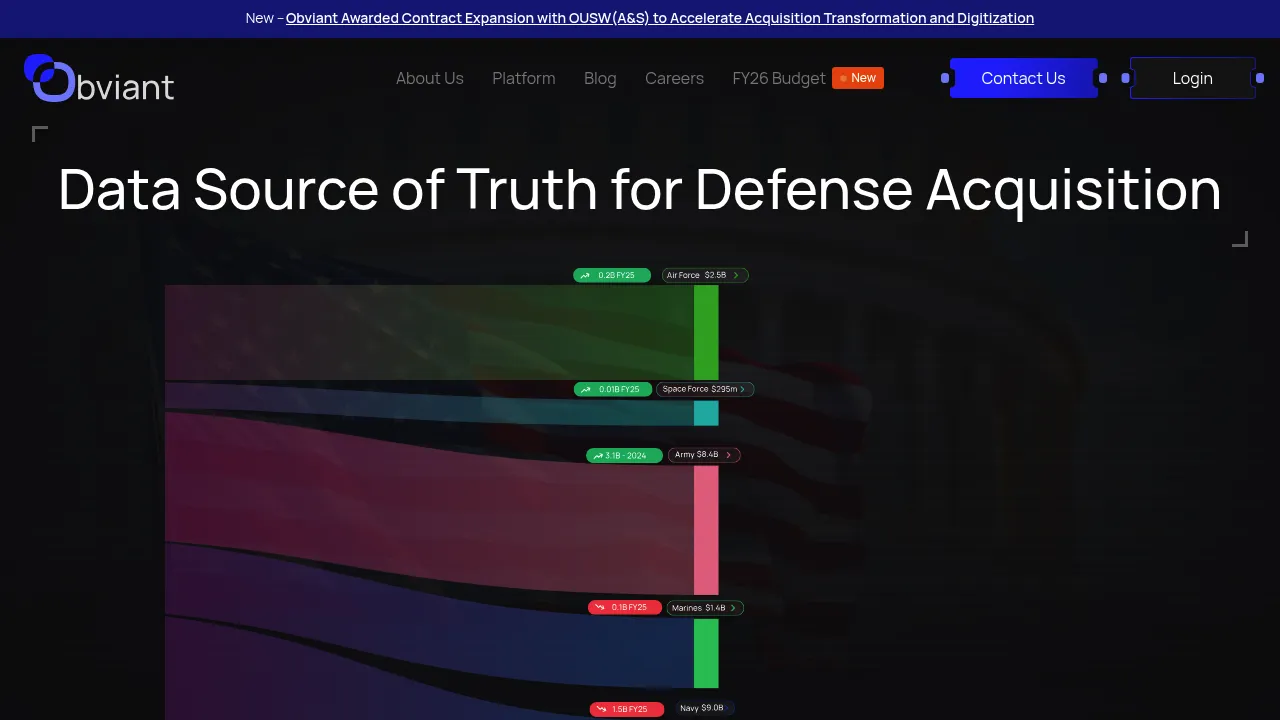The width and height of the screenshot is (1280, 720).
Task: Select the red 1.5B FY25 trend badge
Action: point(626,709)
